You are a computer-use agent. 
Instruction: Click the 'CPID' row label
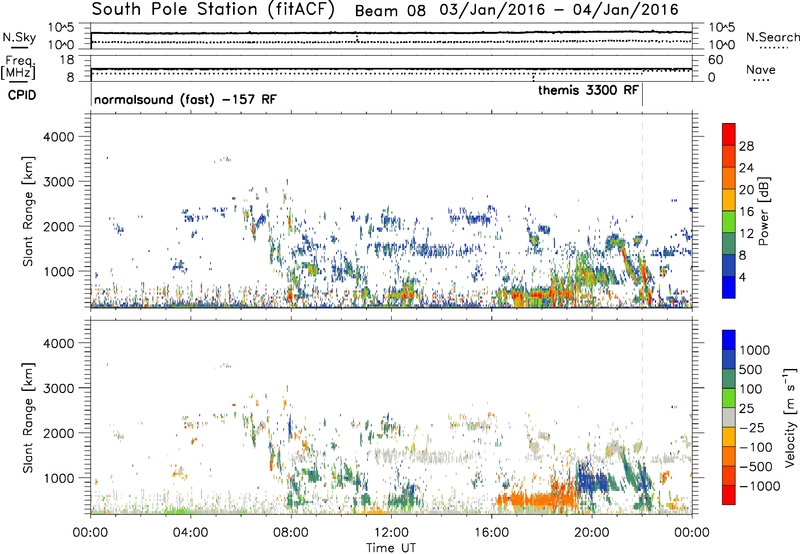(22, 95)
